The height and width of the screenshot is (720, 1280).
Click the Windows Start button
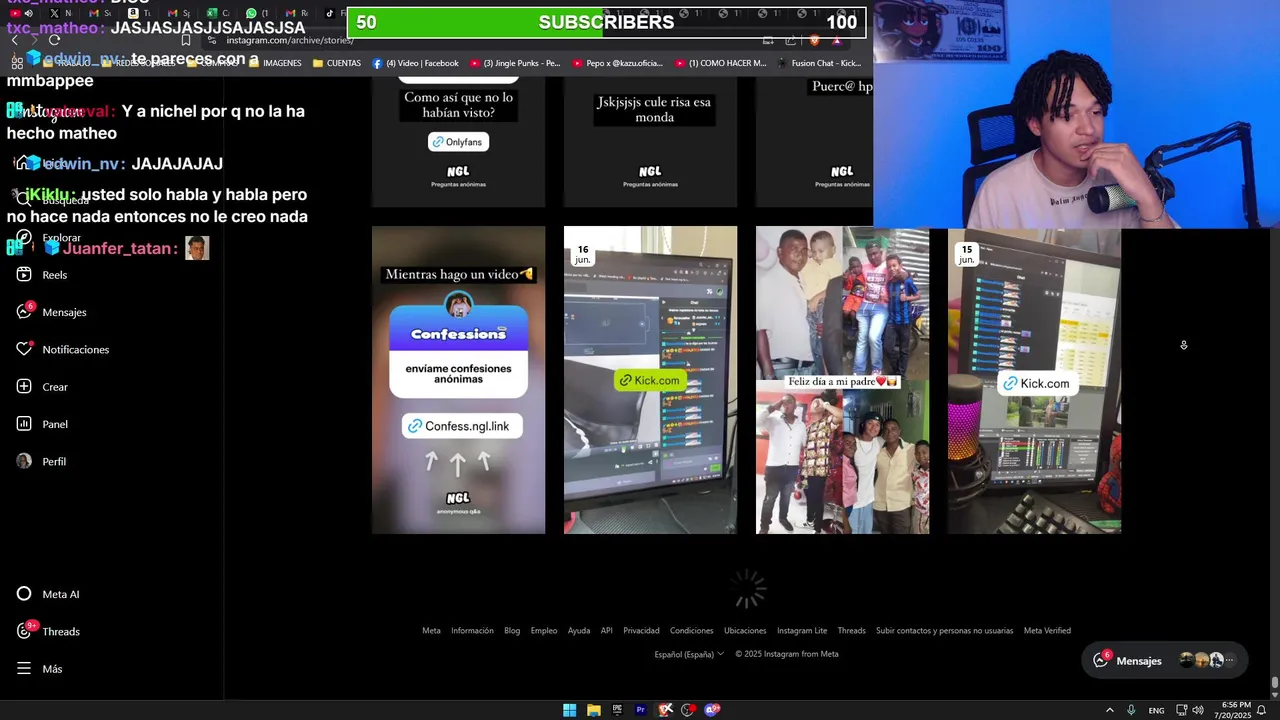[x=569, y=710]
